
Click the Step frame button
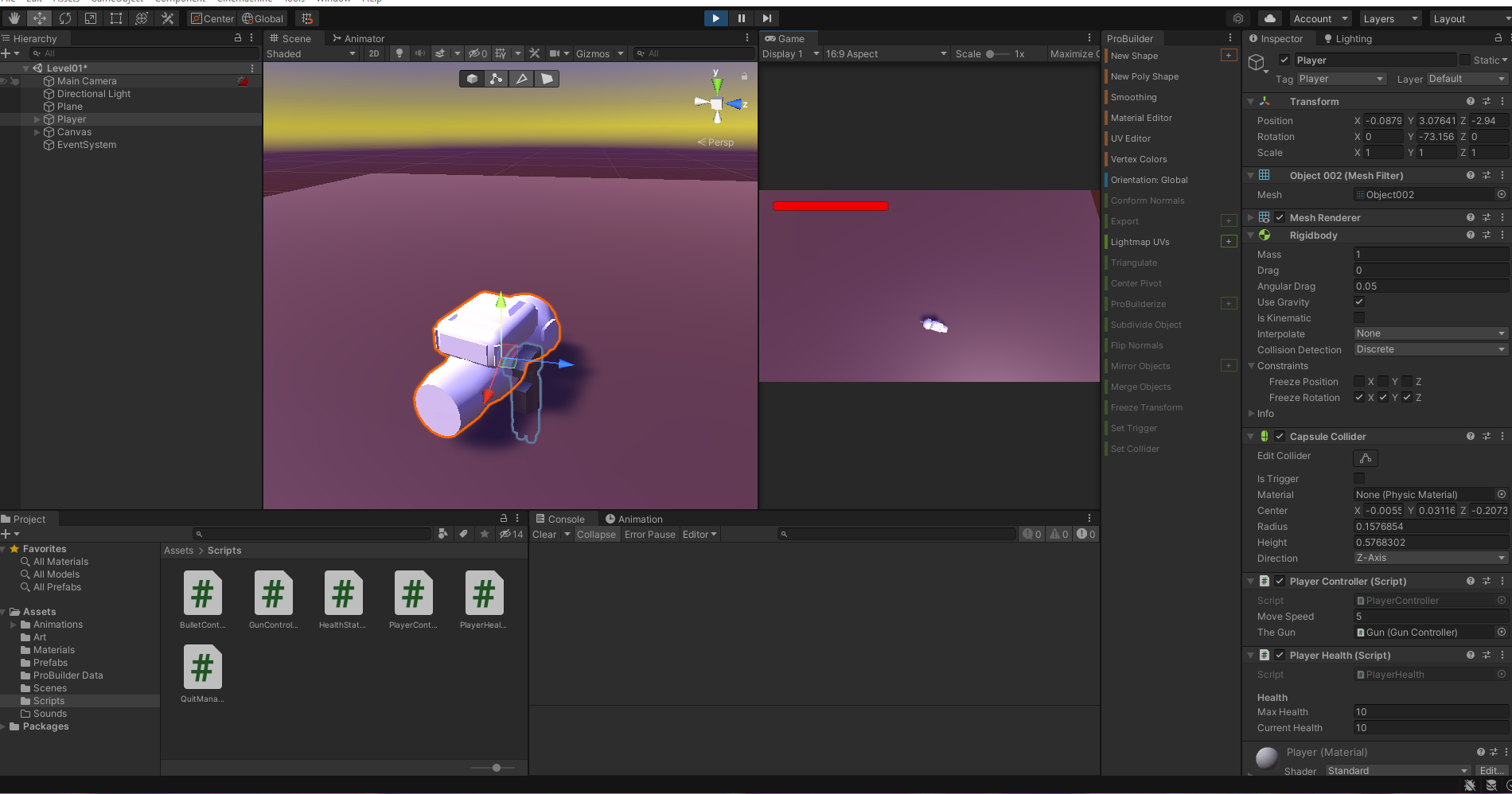coord(766,18)
